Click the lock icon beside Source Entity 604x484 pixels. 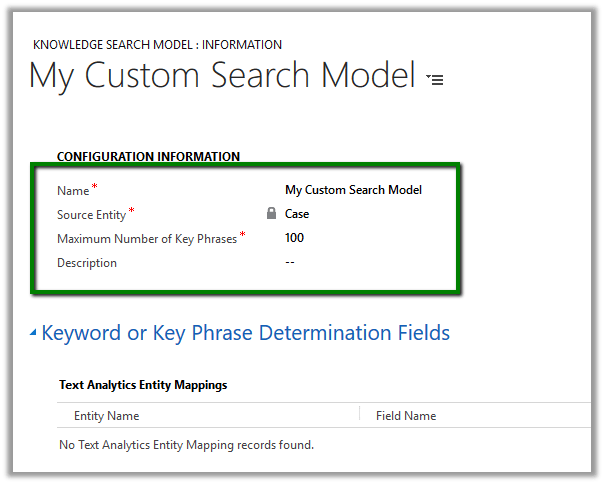(x=271, y=213)
